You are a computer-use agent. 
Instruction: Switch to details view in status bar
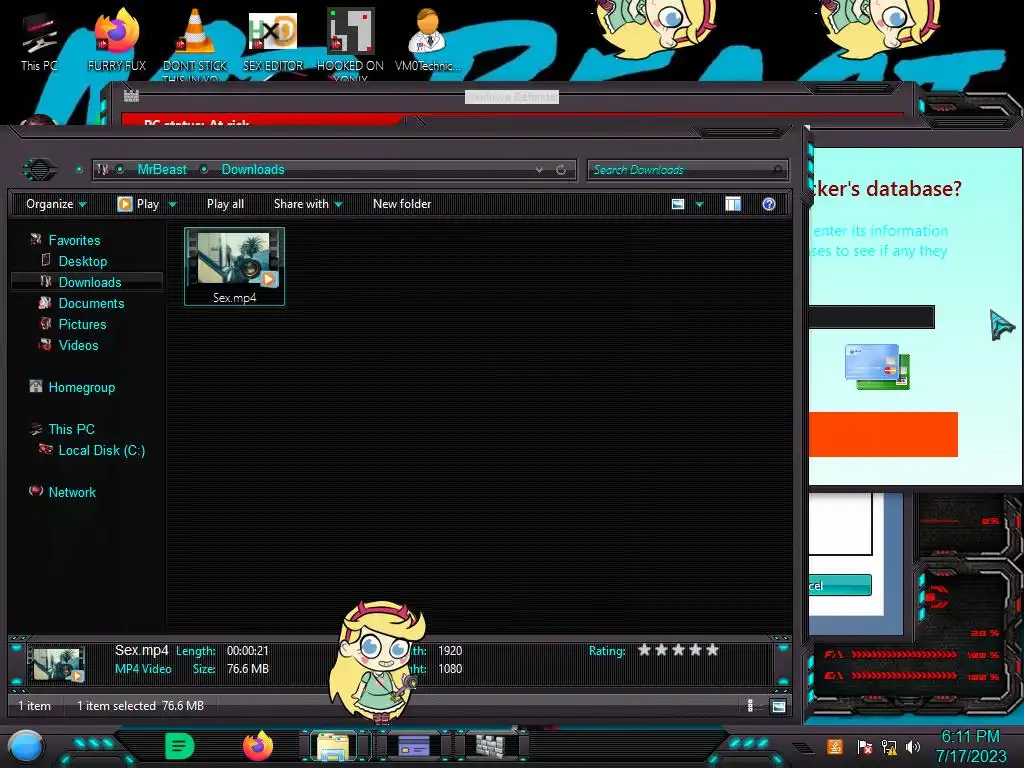750,706
